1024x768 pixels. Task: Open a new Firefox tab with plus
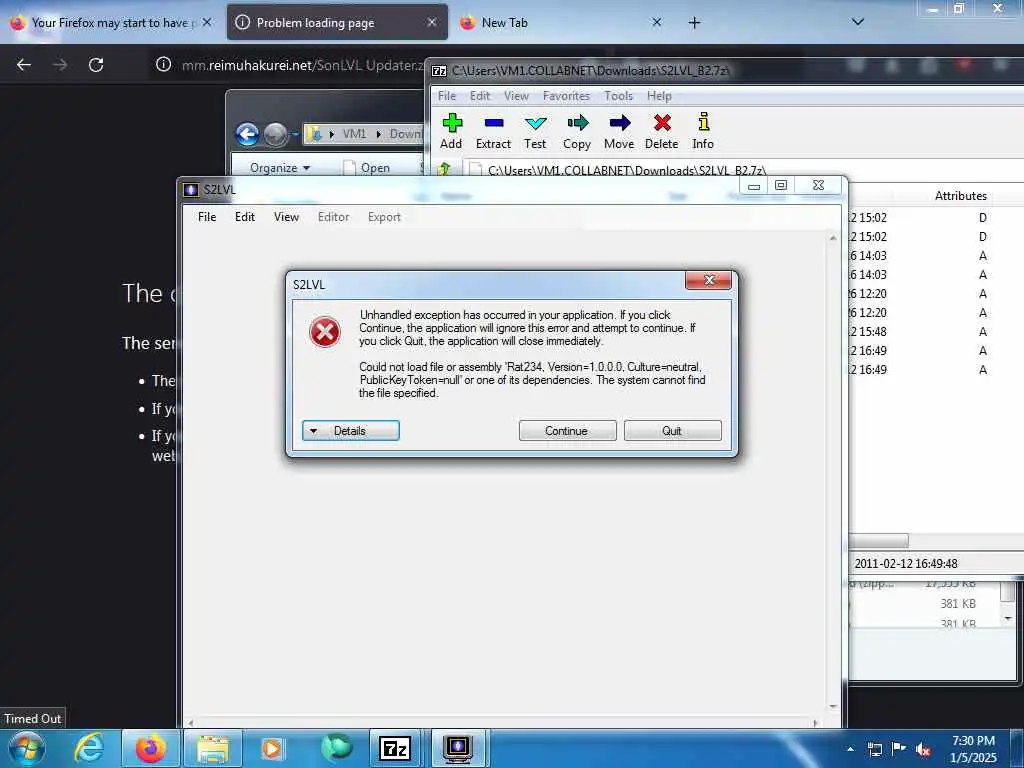tap(694, 23)
